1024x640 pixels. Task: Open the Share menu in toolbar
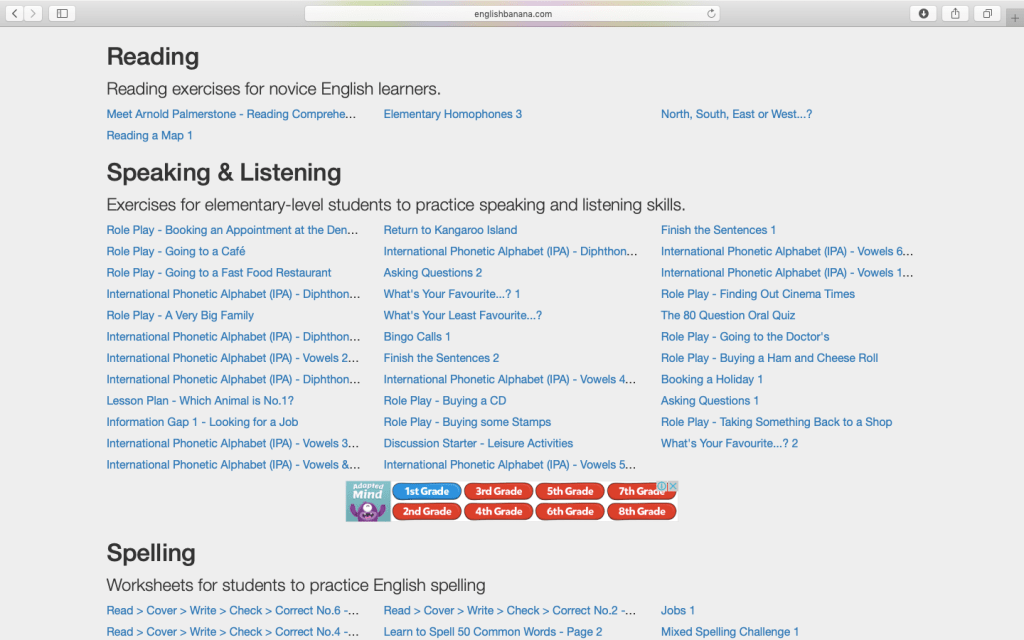tap(955, 13)
